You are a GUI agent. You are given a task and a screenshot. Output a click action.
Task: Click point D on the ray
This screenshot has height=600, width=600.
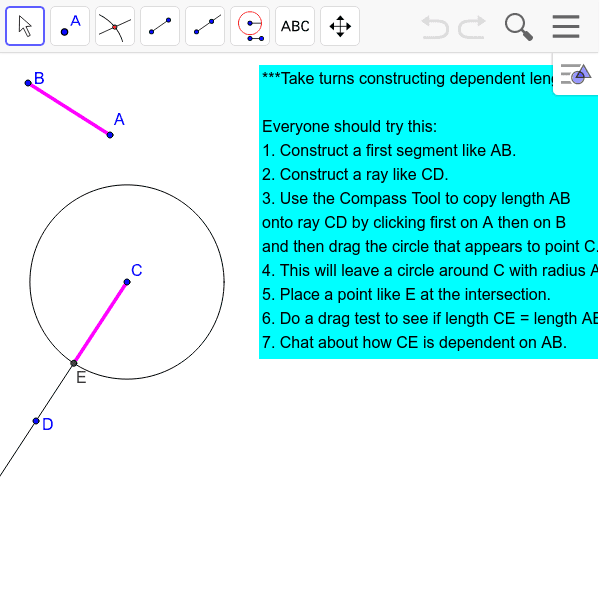pyautogui.click(x=36, y=421)
